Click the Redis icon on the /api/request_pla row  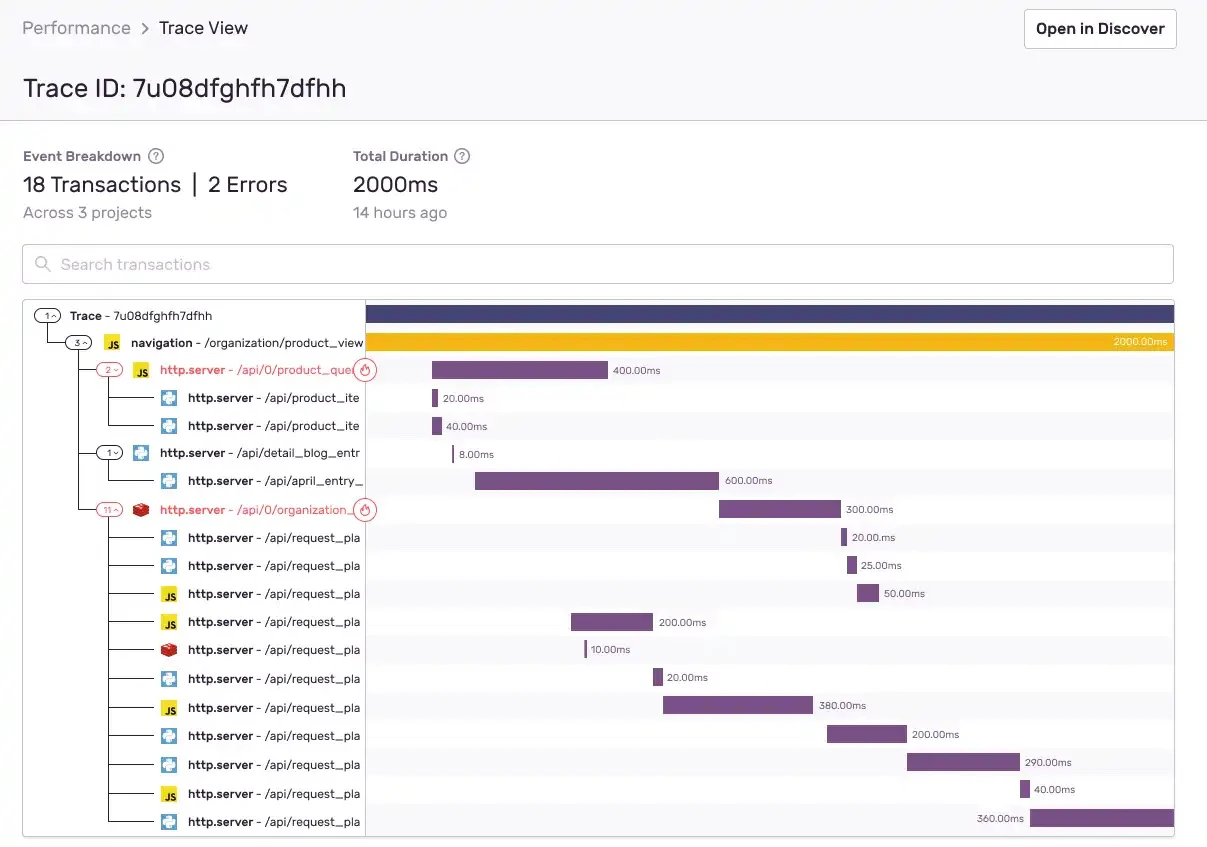click(x=168, y=650)
